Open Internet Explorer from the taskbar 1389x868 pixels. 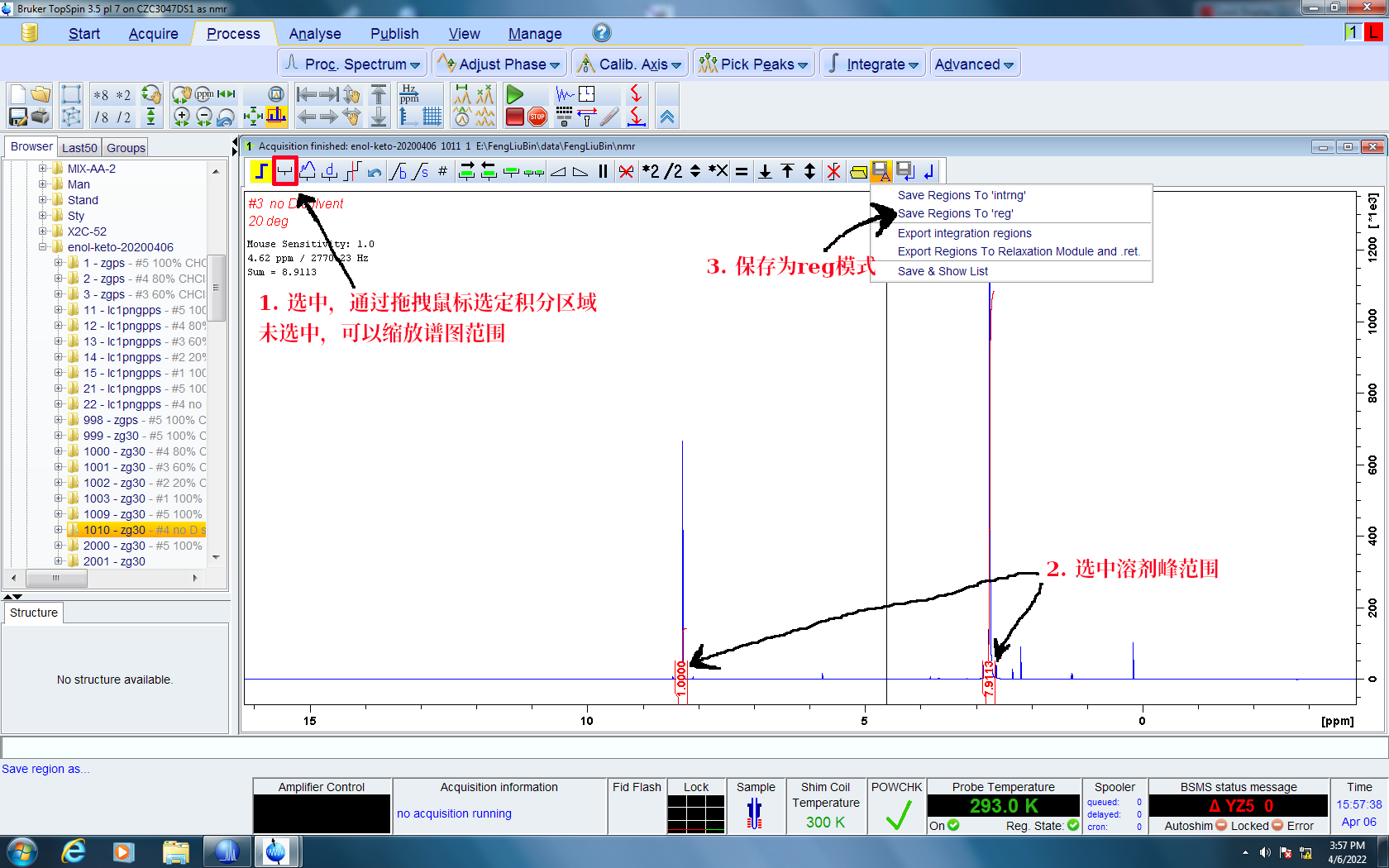[74, 851]
